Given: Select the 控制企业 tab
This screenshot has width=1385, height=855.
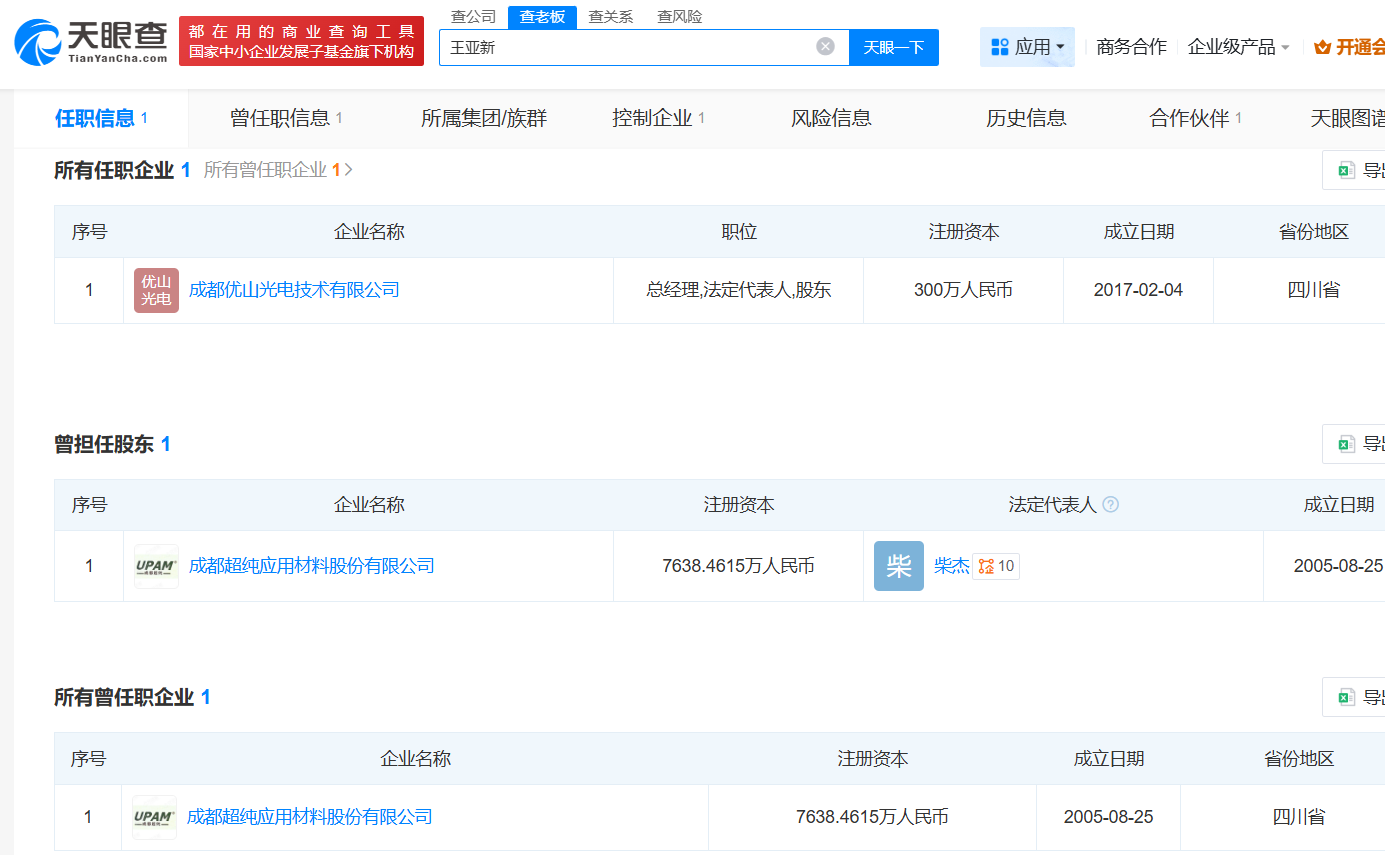Looking at the screenshot, I should pyautogui.click(x=658, y=118).
